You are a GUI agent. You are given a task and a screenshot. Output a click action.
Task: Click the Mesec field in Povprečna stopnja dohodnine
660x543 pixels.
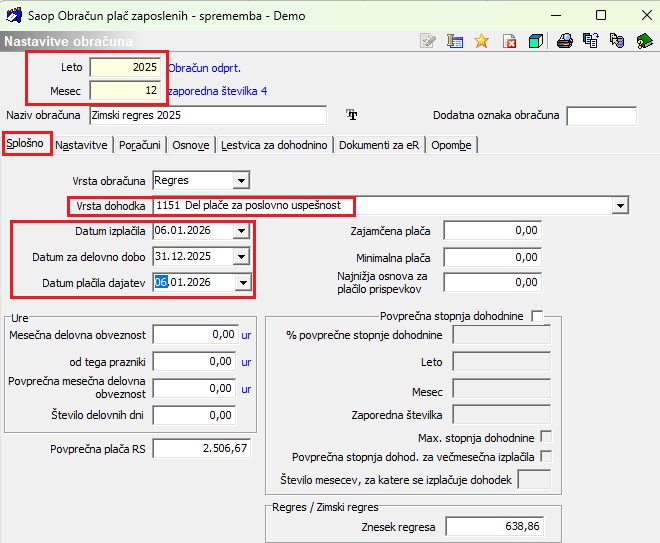click(x=502, y=389)
